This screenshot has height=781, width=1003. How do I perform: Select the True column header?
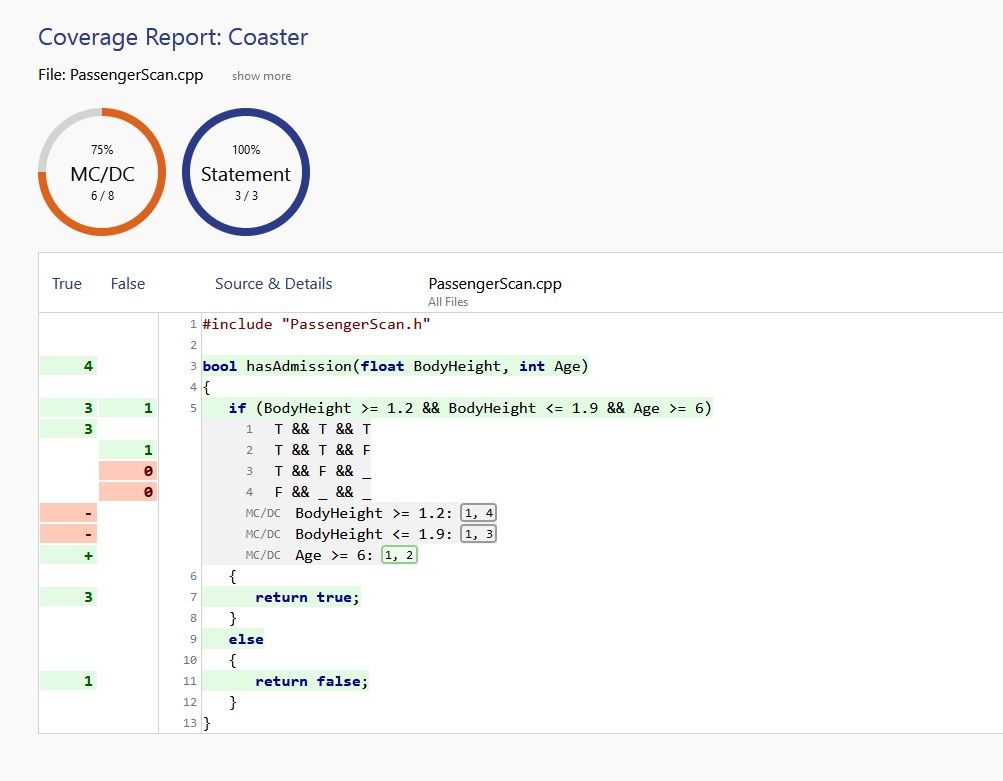coord(66,283)
